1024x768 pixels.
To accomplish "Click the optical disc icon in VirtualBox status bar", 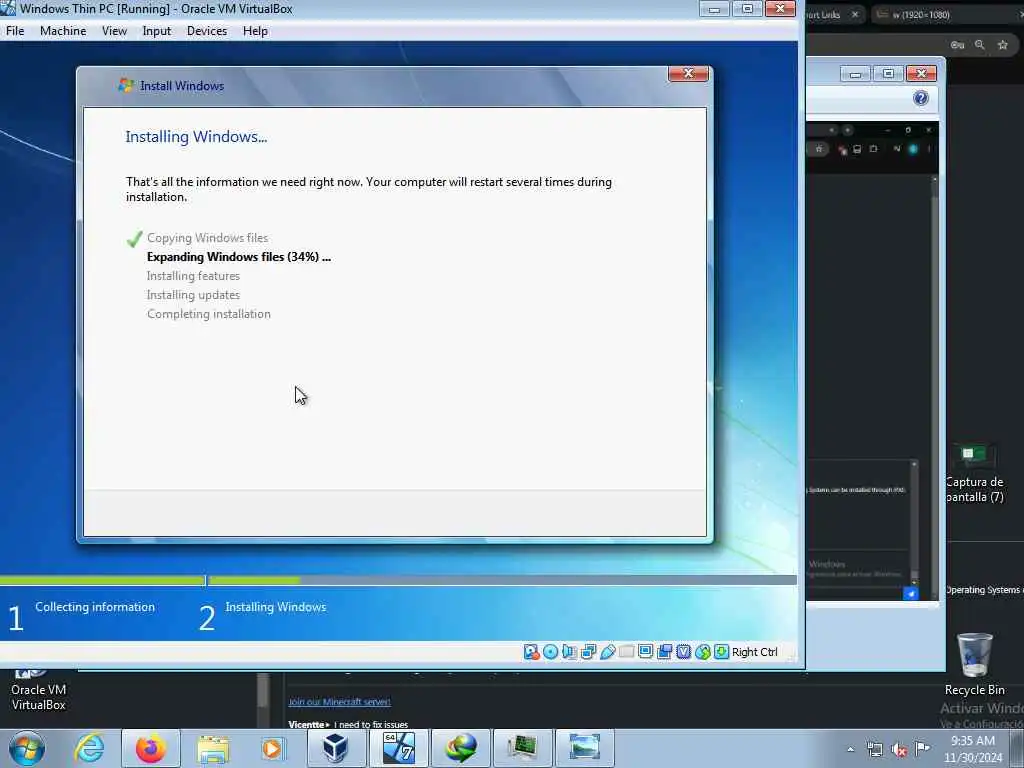I will 551,652.
